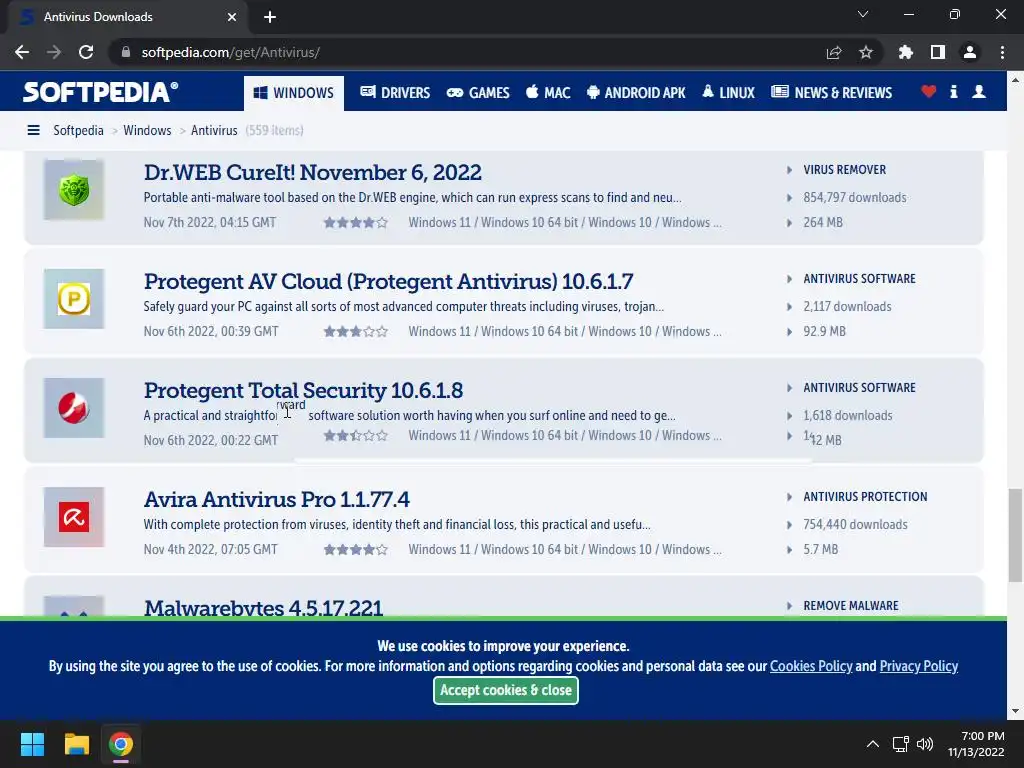
Task: Click the star rating on Protegent AV Cloud row
Action: (356, 332)
